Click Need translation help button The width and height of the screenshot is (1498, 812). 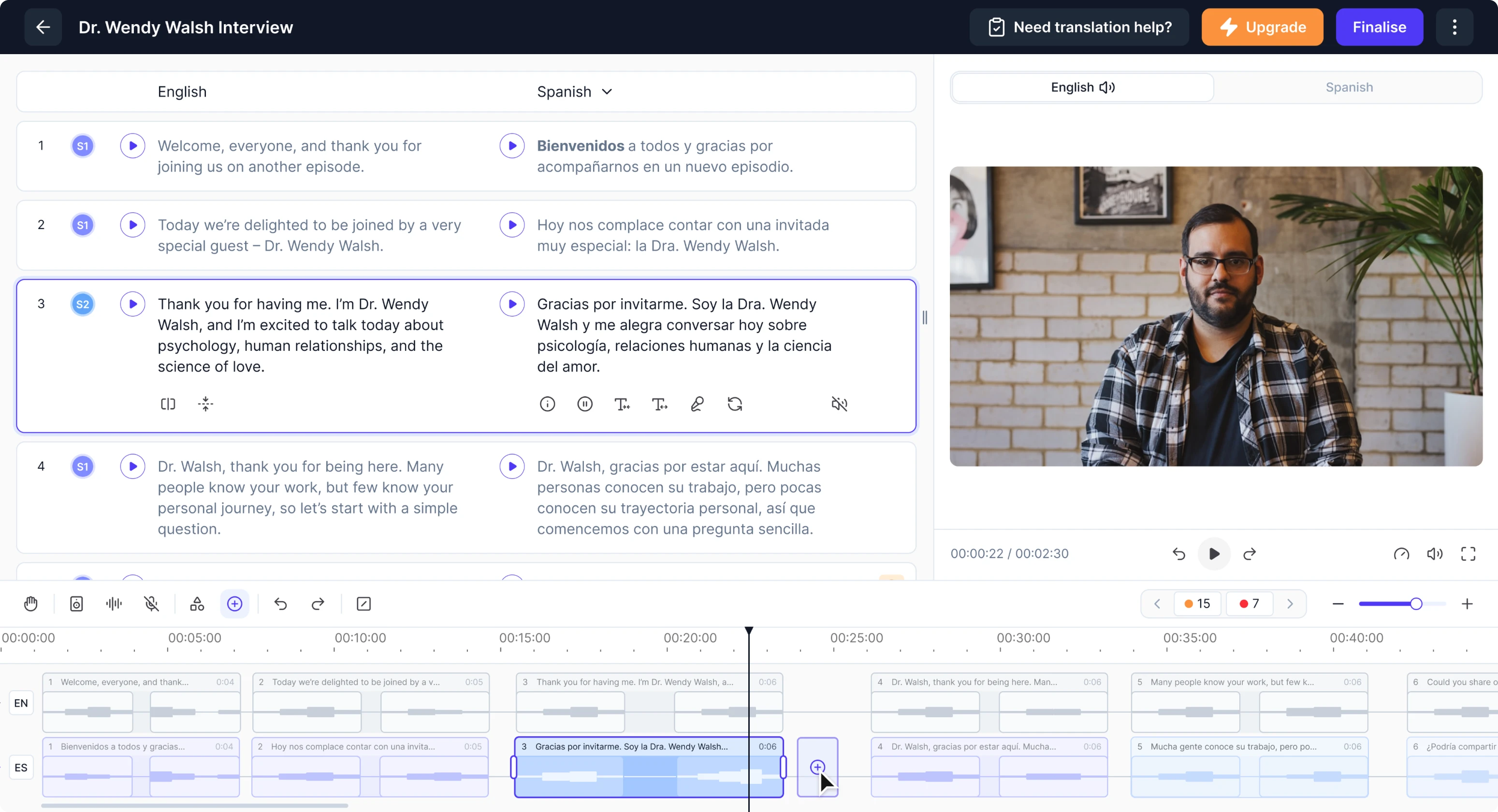(1080, 28)
